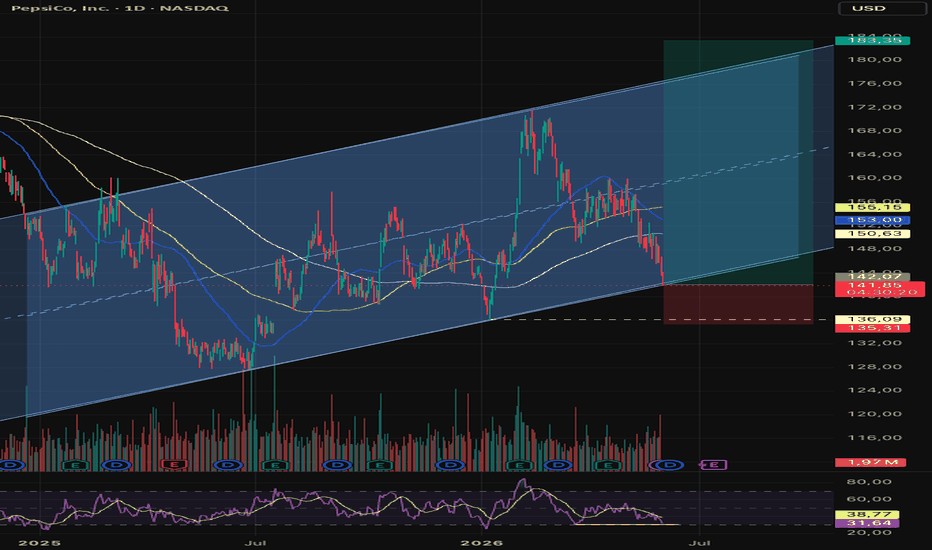
Task: Click the 150,63 moving average price label
Action: (872, 234)
